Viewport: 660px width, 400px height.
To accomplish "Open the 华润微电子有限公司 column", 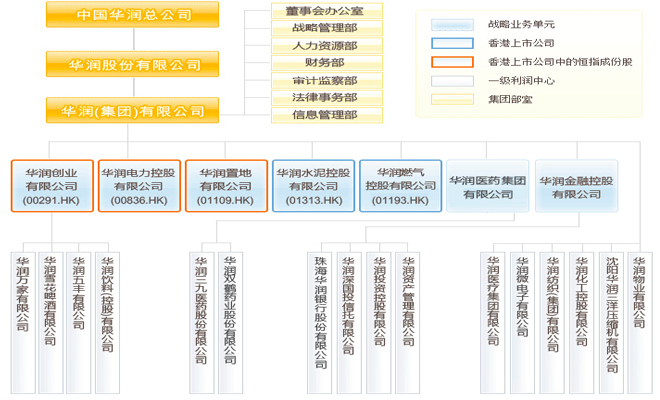I will pyautogui.click(x=523, y=323).
